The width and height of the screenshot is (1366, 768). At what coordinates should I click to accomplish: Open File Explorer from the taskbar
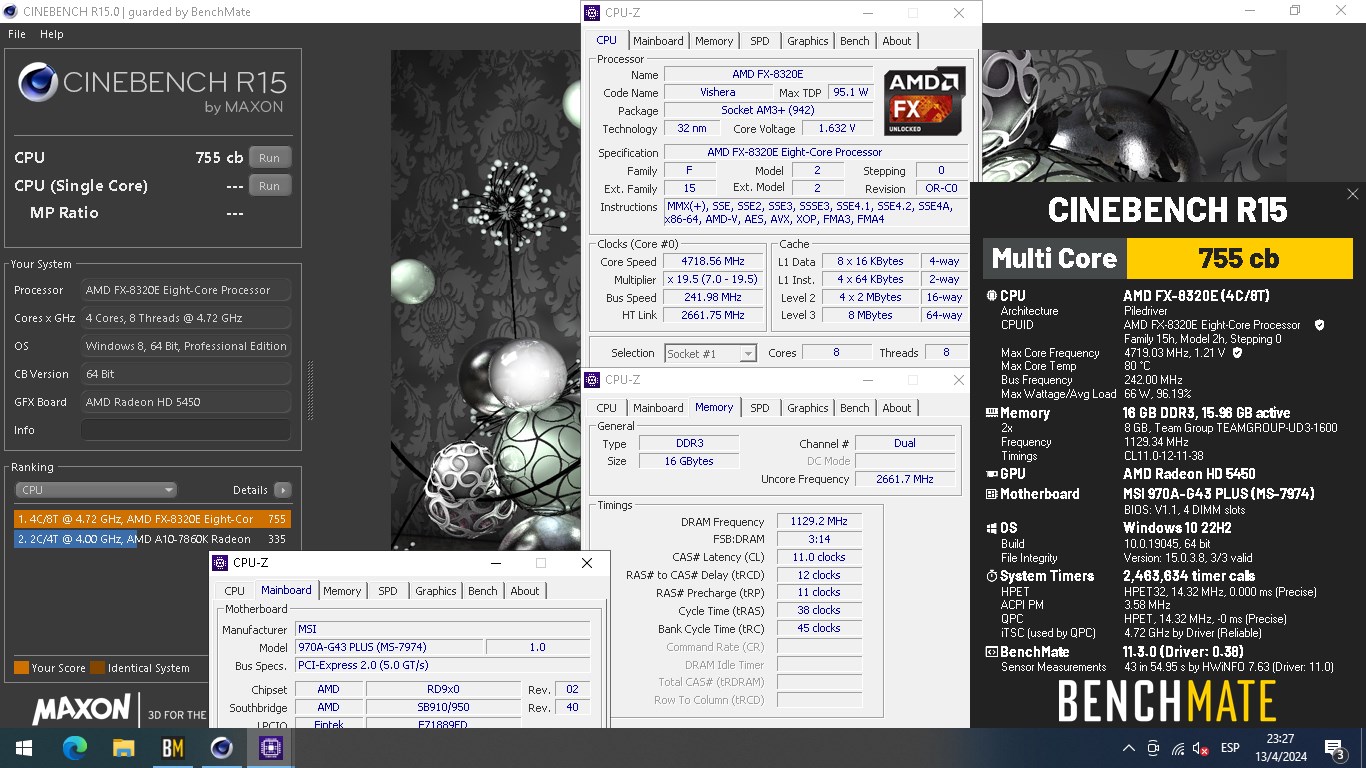pyautogui.click(x=123, y=748)
